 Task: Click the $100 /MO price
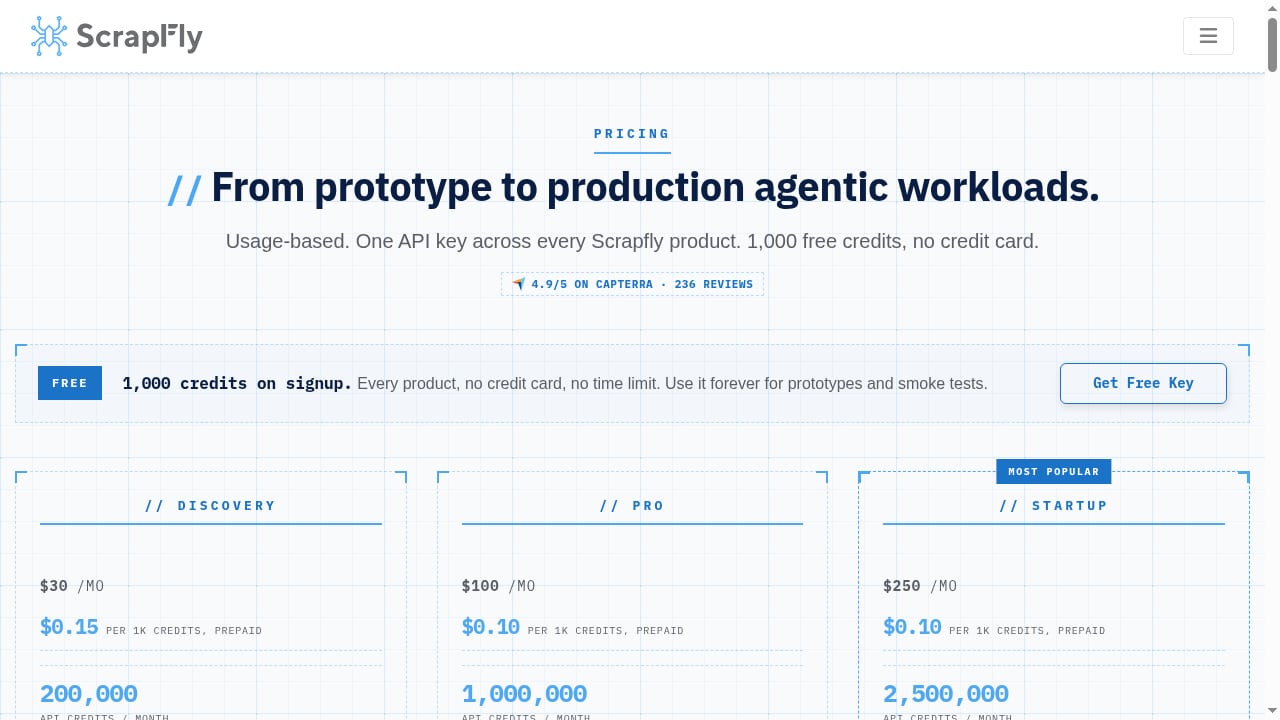coord(498,586)
